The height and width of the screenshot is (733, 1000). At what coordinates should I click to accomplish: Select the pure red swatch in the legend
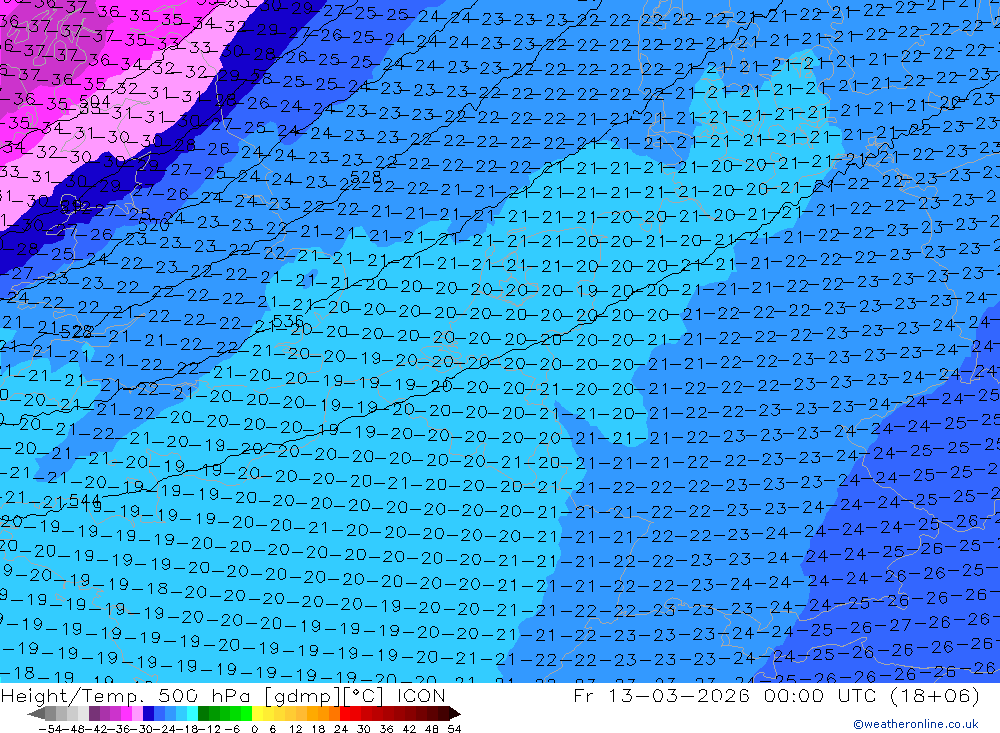[345, 713]
